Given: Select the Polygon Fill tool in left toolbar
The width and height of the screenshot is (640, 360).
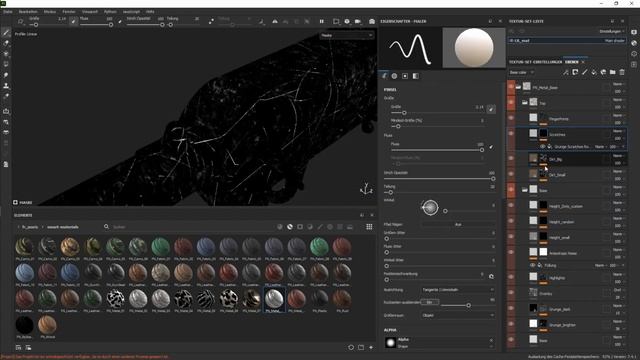Looking at the screenshot, I should [x=6, y=64].
